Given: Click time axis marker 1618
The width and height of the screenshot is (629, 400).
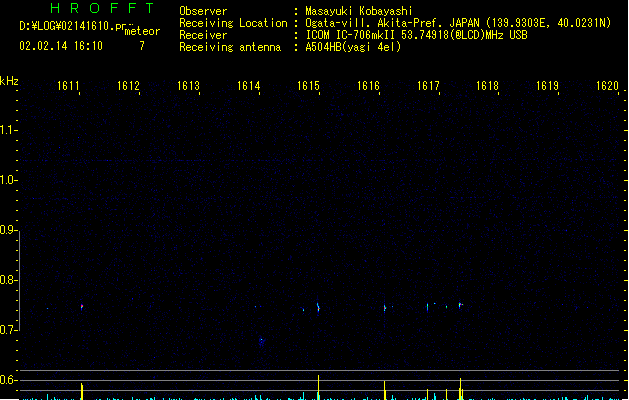Looking at the screenshot, I should click(x=487, y=86).
